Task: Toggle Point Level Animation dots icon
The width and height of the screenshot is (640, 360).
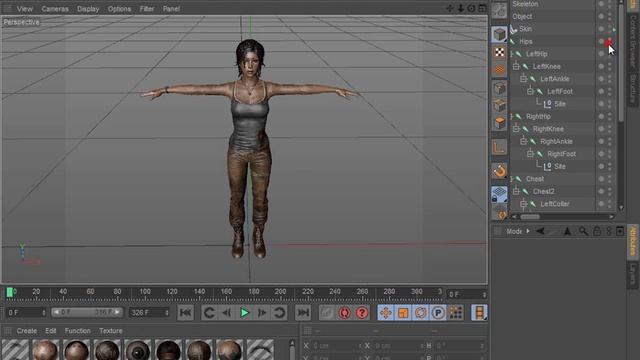Action: [456, 313]
